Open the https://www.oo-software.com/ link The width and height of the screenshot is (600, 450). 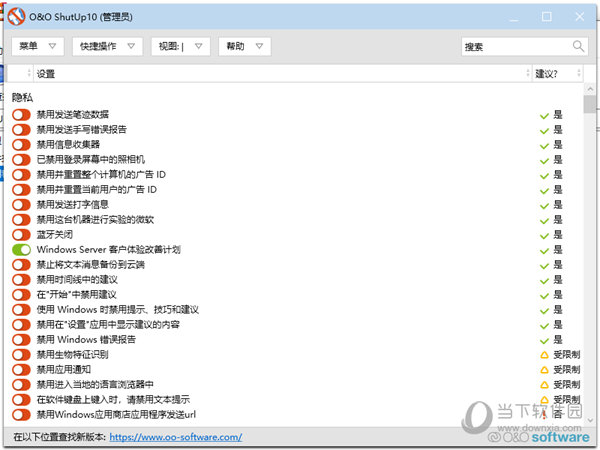pyautogui.click(x=176, y=437)
